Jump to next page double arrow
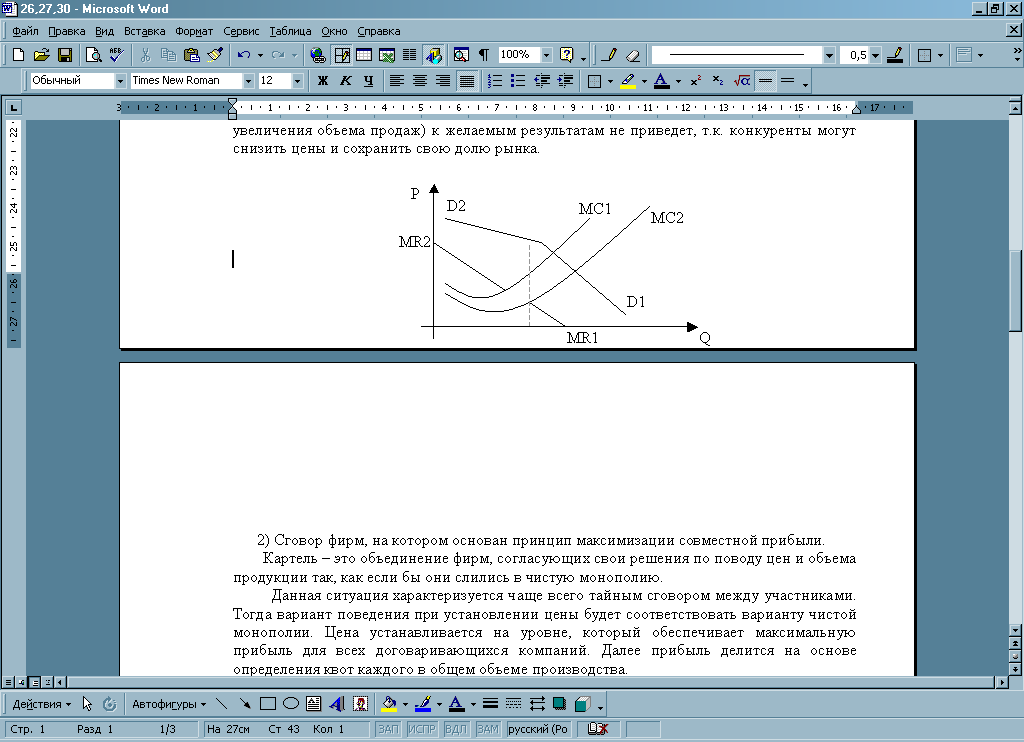Image resolution: width=1024 pixels, height=742 pixels. [x=1016, y=669]
